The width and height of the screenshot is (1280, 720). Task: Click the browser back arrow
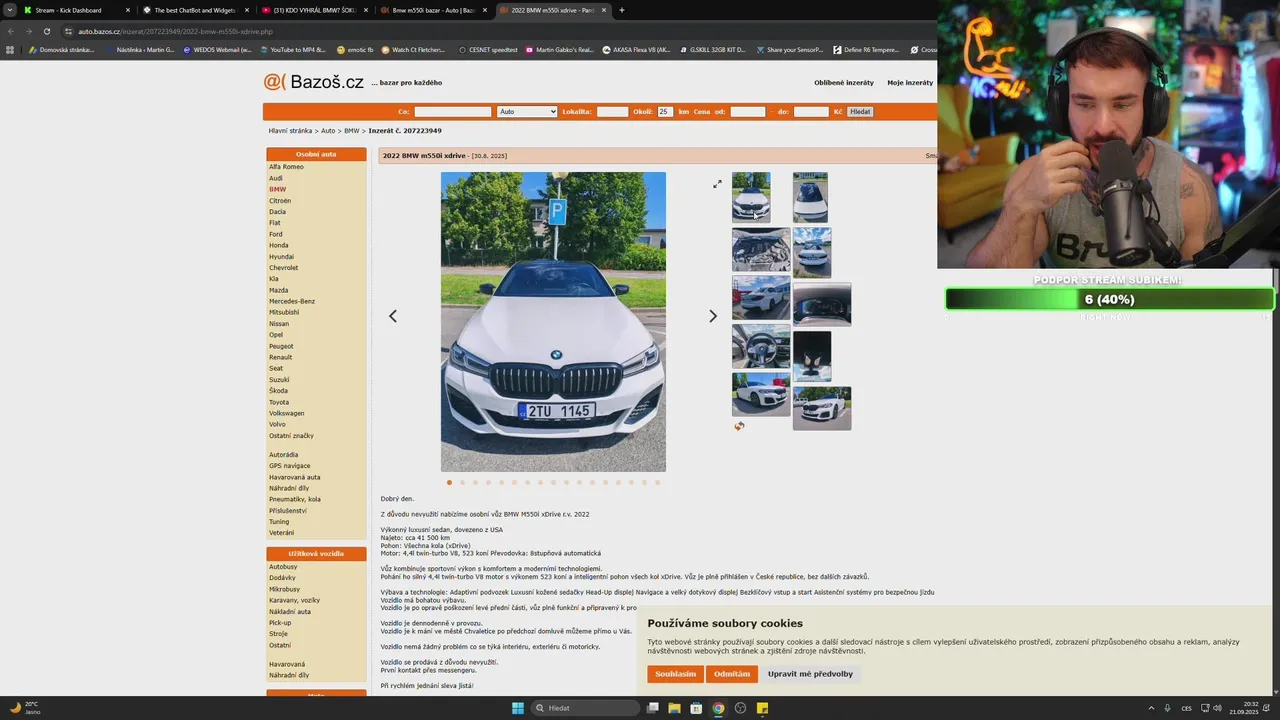pos(11,31)
